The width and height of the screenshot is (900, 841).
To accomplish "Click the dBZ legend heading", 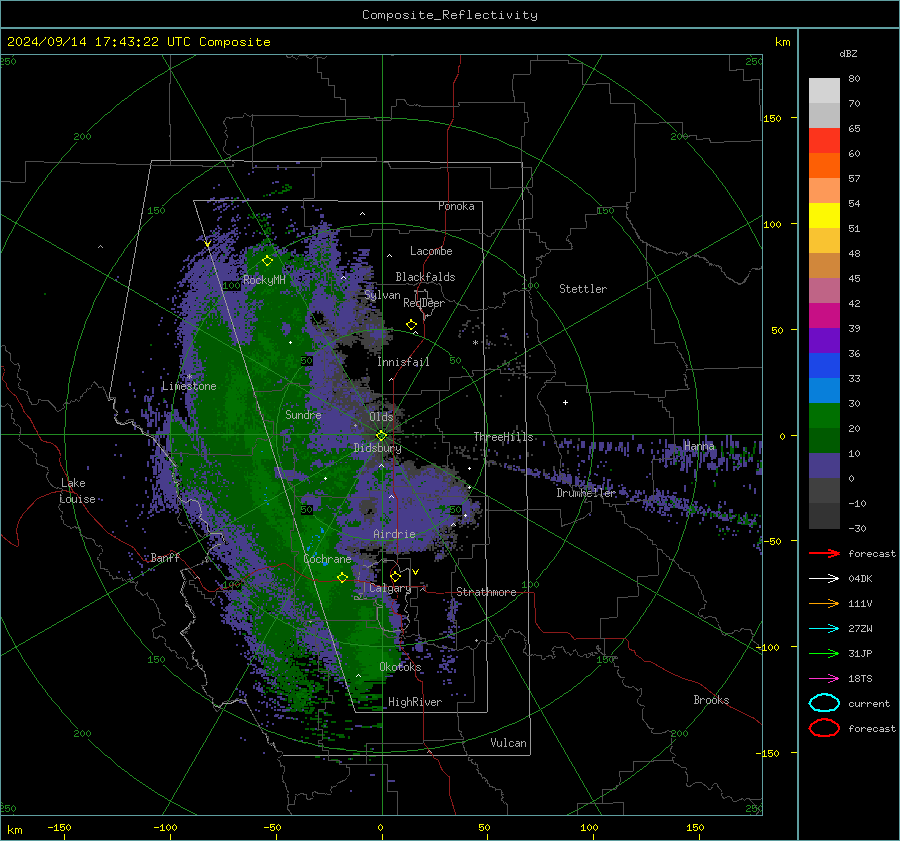I will 848,53.
